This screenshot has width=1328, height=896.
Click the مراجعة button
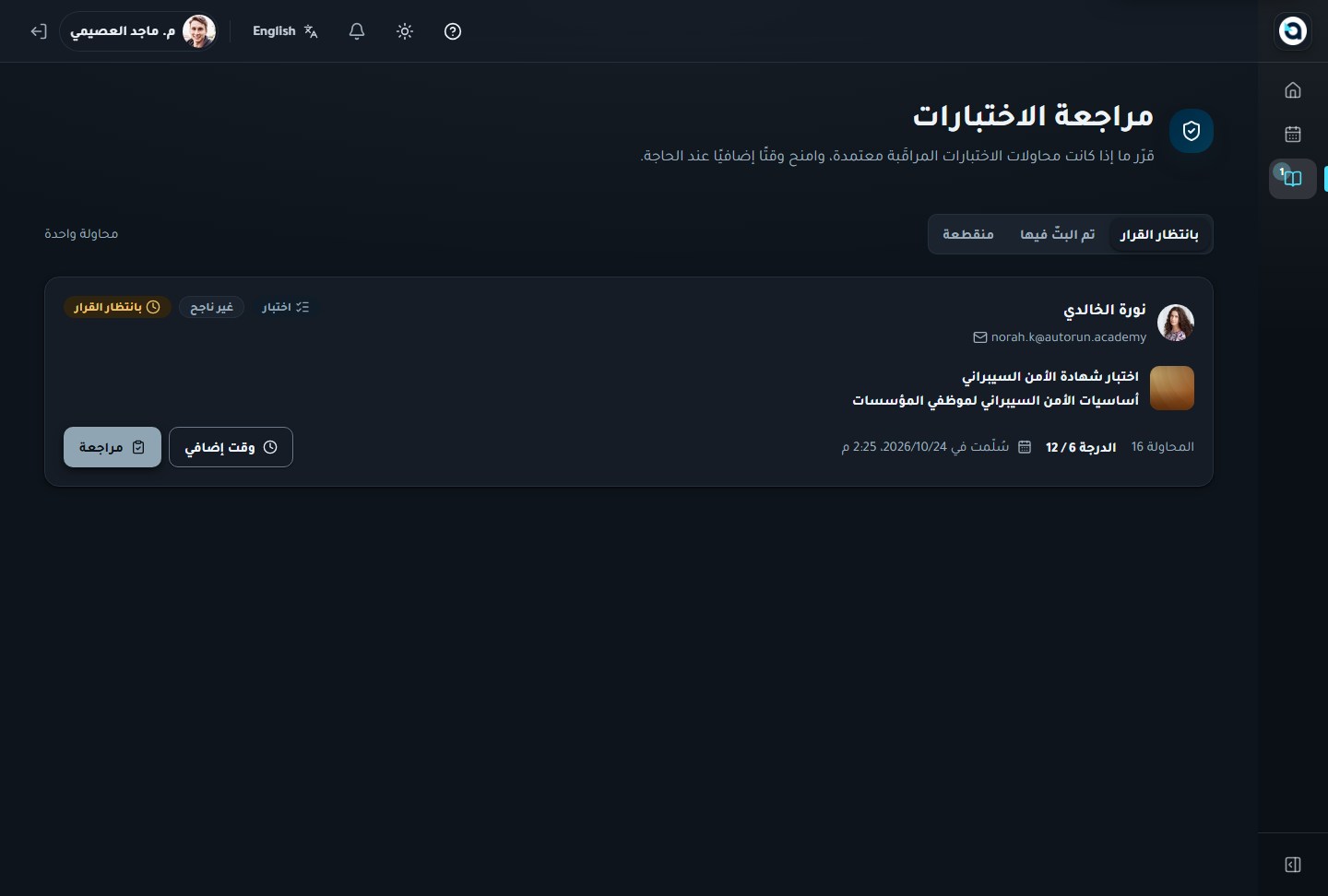[x=113, y=447]
